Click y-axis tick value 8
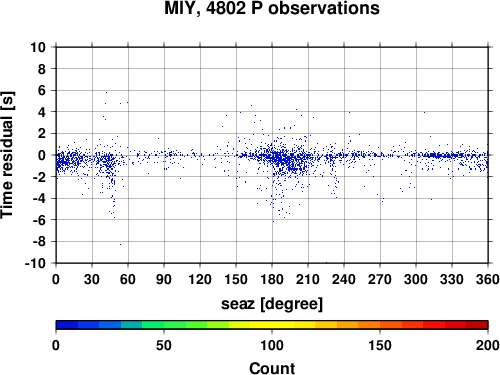The height and width of the screenshot is (375, 500). 42,69
